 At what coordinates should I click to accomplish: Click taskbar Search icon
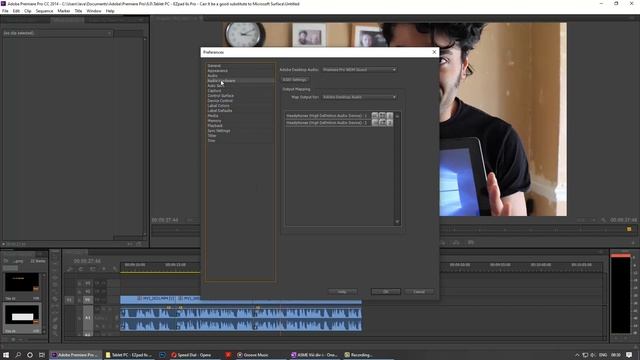click(x=18, y=355)
